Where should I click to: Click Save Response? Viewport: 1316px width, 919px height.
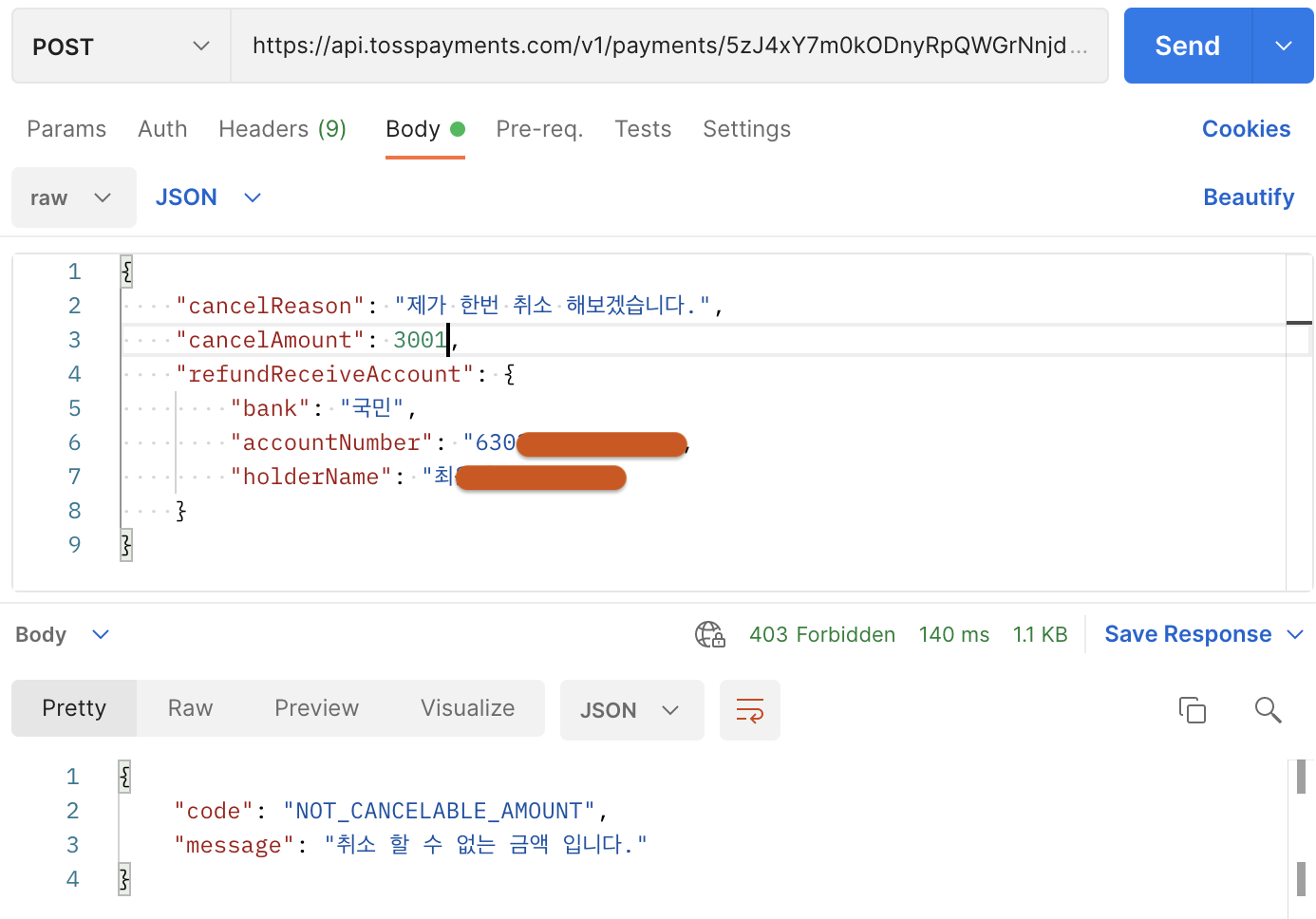click(x=1188, y=634)
